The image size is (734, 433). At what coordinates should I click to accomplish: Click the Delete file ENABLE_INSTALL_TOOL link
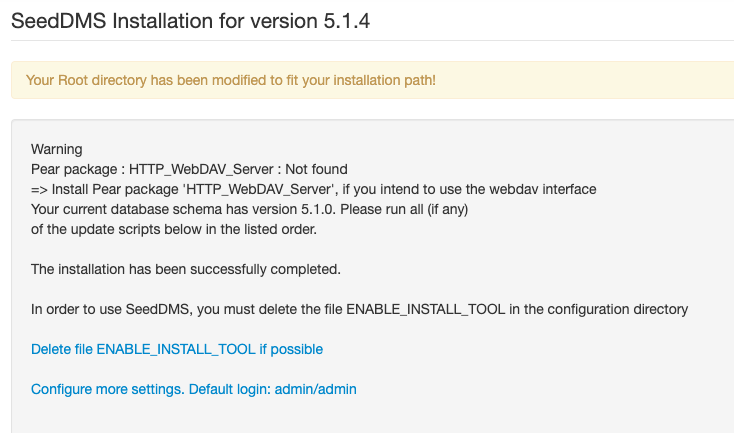pyautogui.click(x=176, y=349)
